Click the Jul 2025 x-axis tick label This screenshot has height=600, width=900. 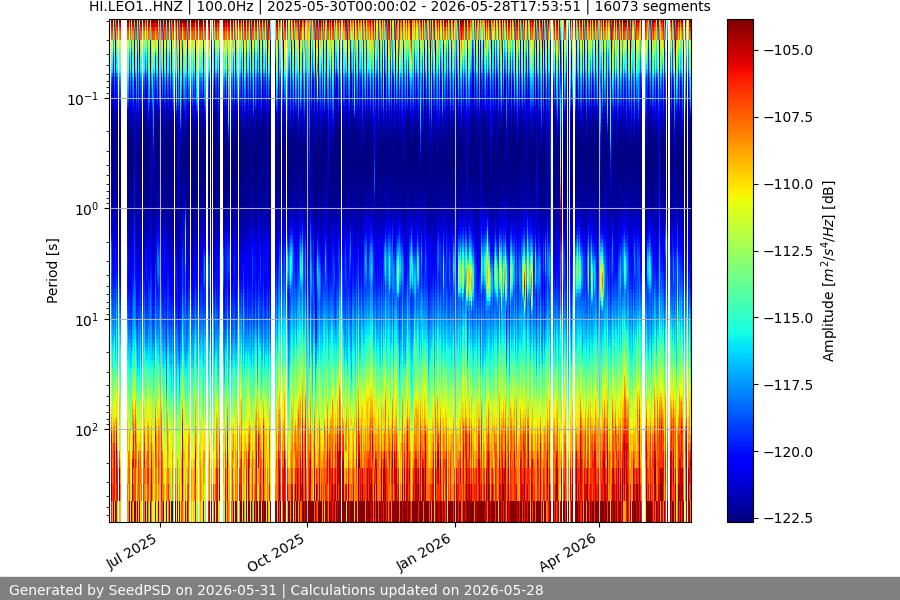(x=131, y=552)
